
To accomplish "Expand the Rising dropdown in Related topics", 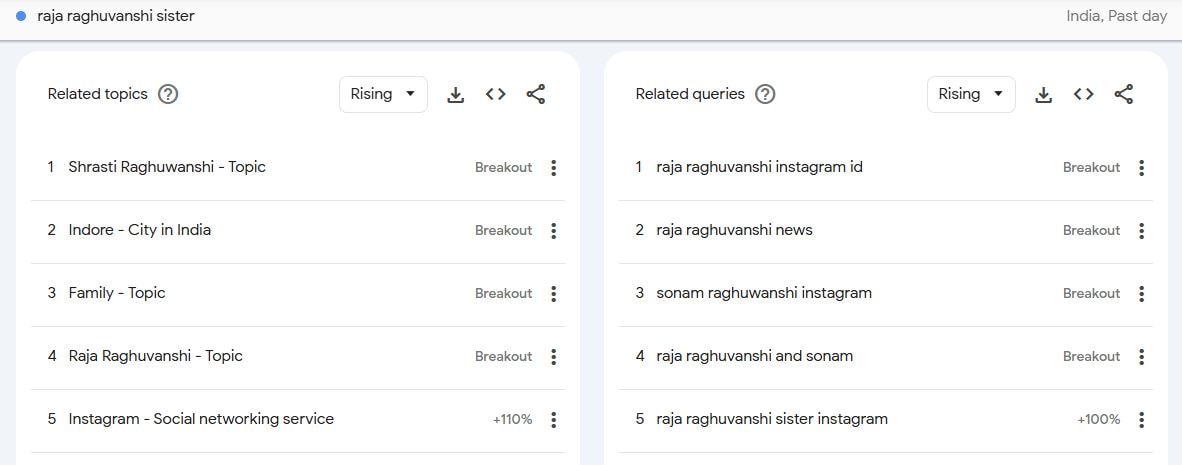I will [x=383, y=94].
